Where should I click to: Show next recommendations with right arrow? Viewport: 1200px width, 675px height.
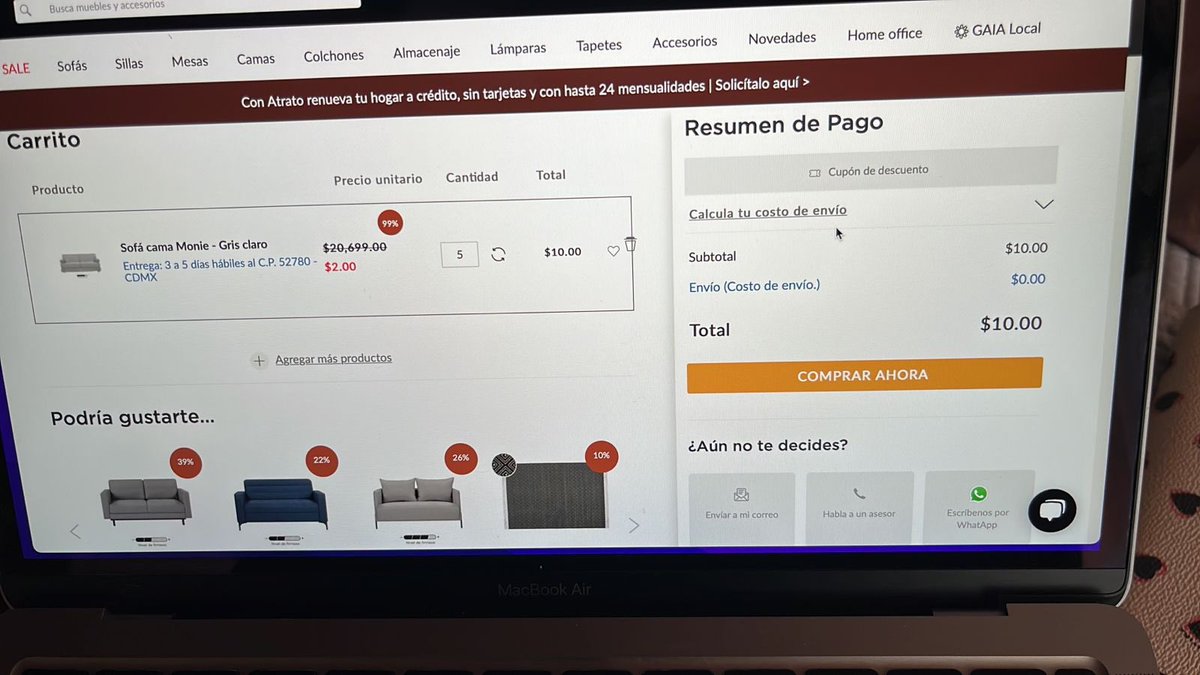pos(633,525)
